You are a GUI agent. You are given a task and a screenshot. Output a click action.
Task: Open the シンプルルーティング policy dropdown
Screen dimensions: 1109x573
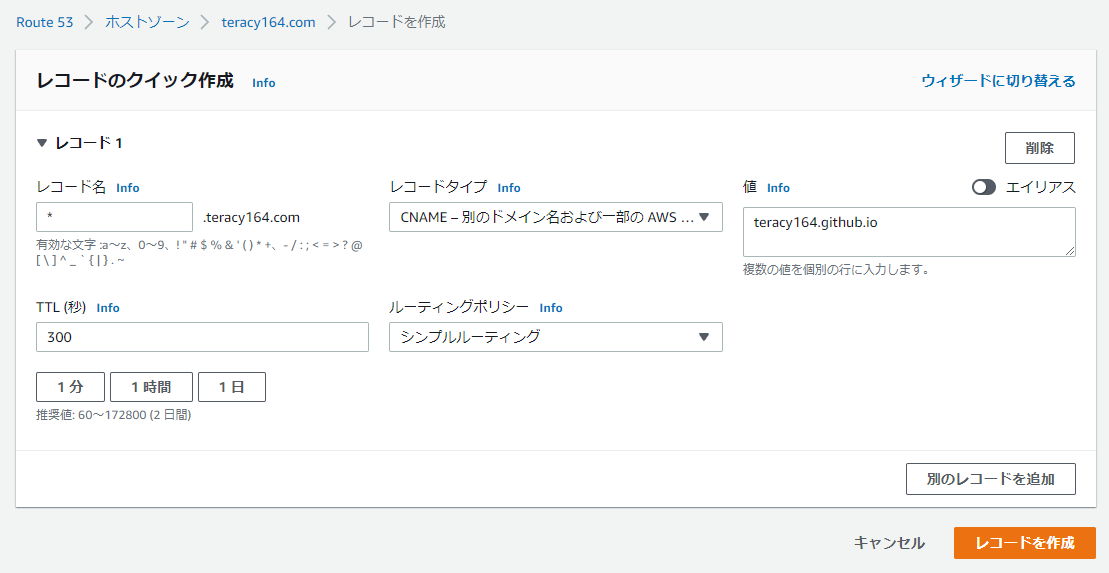(556, 337)
